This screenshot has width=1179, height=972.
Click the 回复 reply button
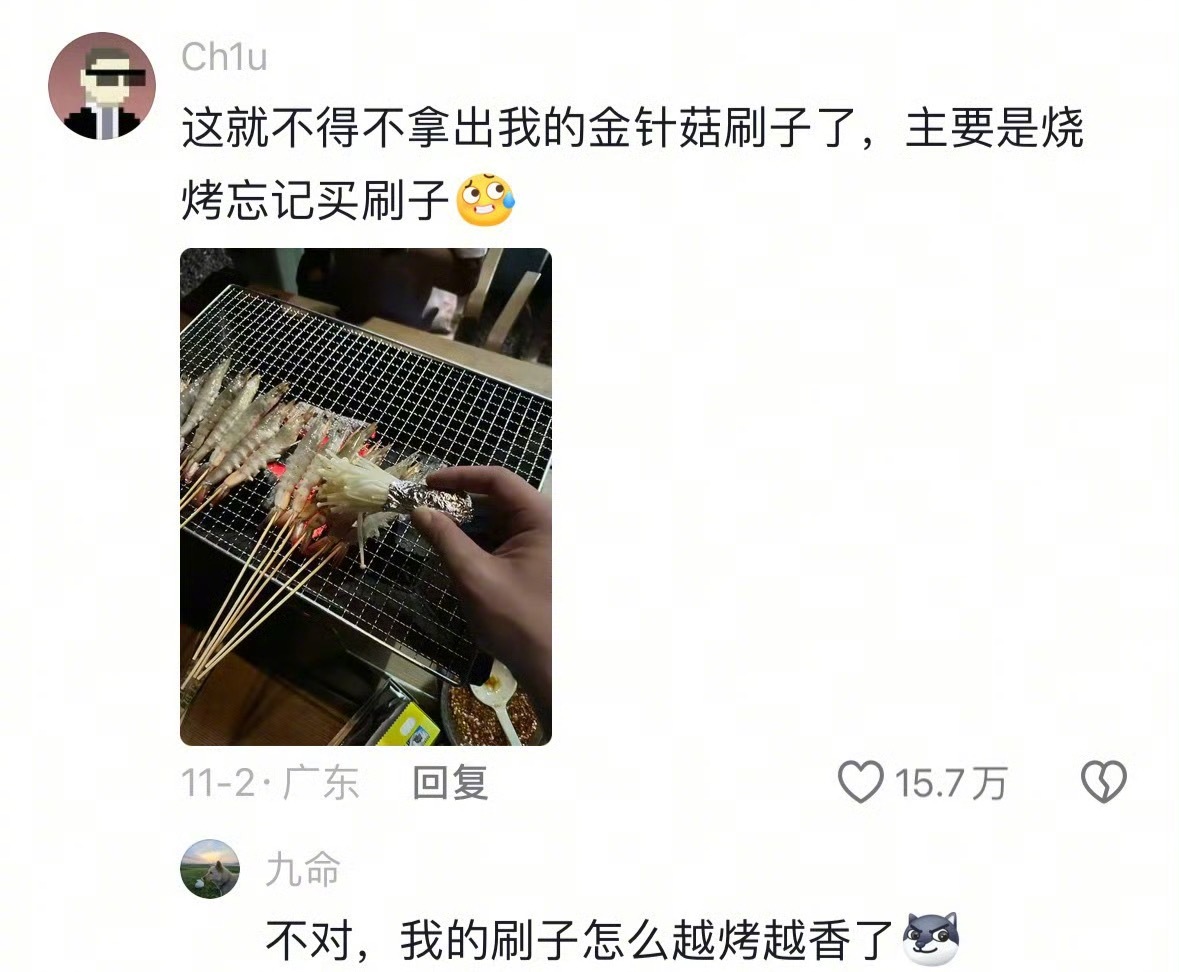coord(450,783)
